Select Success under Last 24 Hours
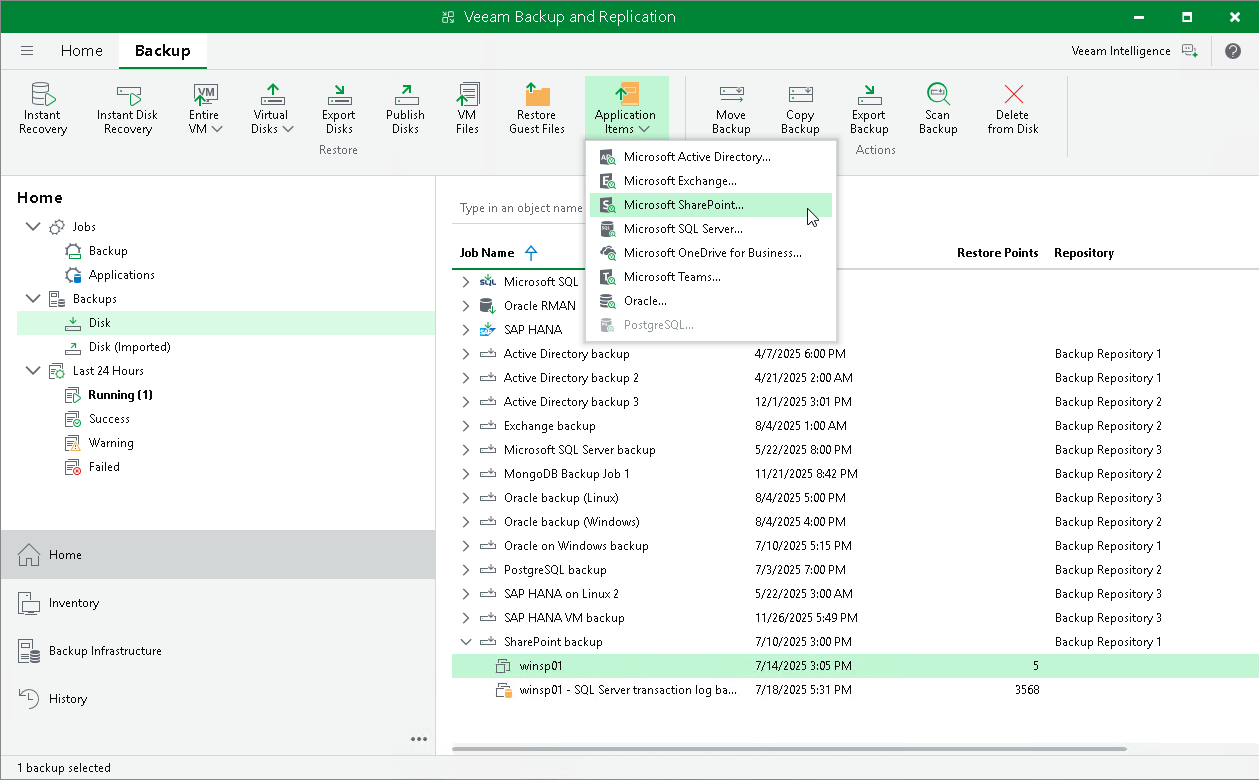Screen dimensions: 1259x780 [x=109, y=419]
